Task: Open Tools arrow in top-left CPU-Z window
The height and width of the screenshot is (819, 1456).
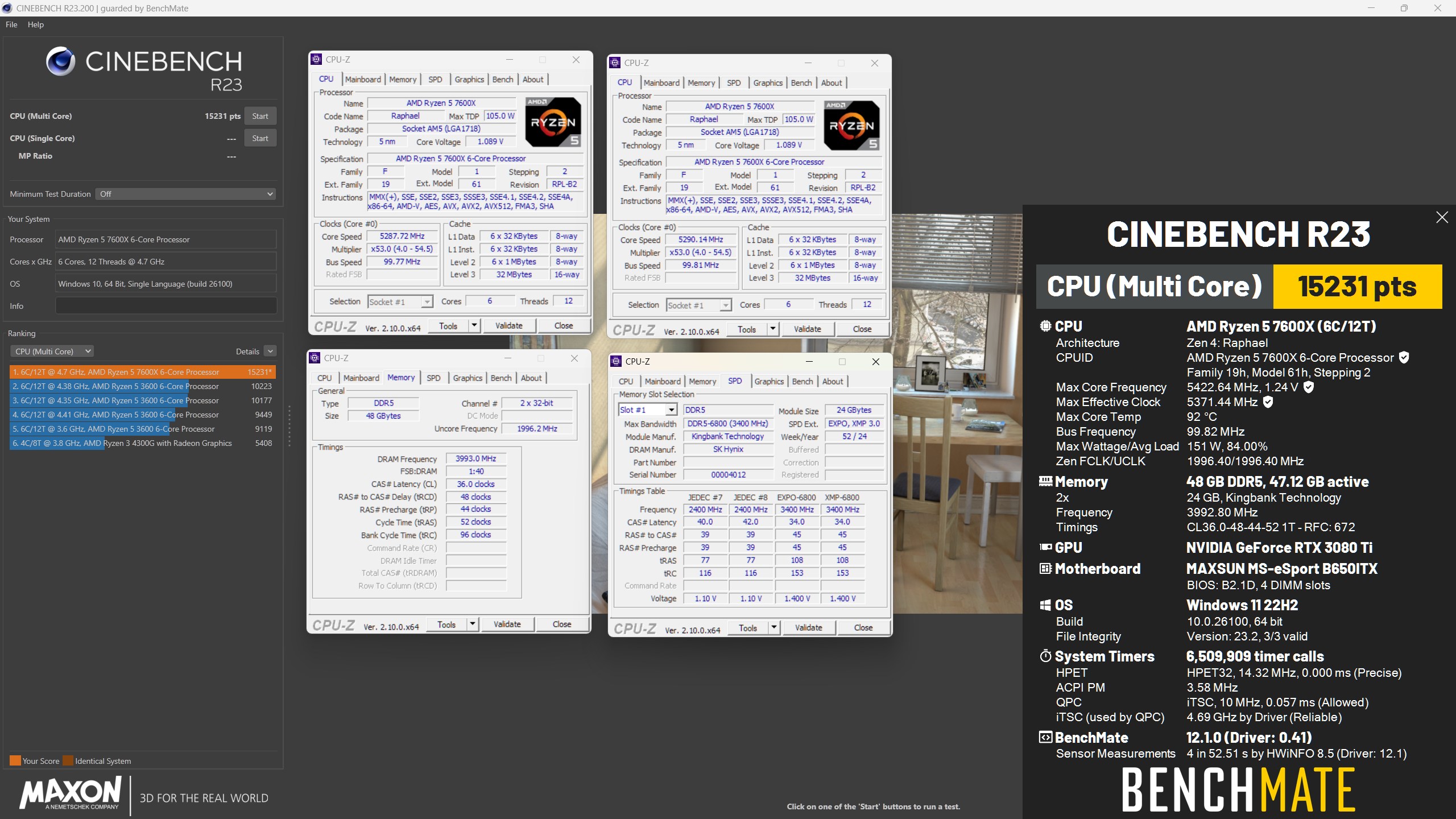Action: [474, 325]
